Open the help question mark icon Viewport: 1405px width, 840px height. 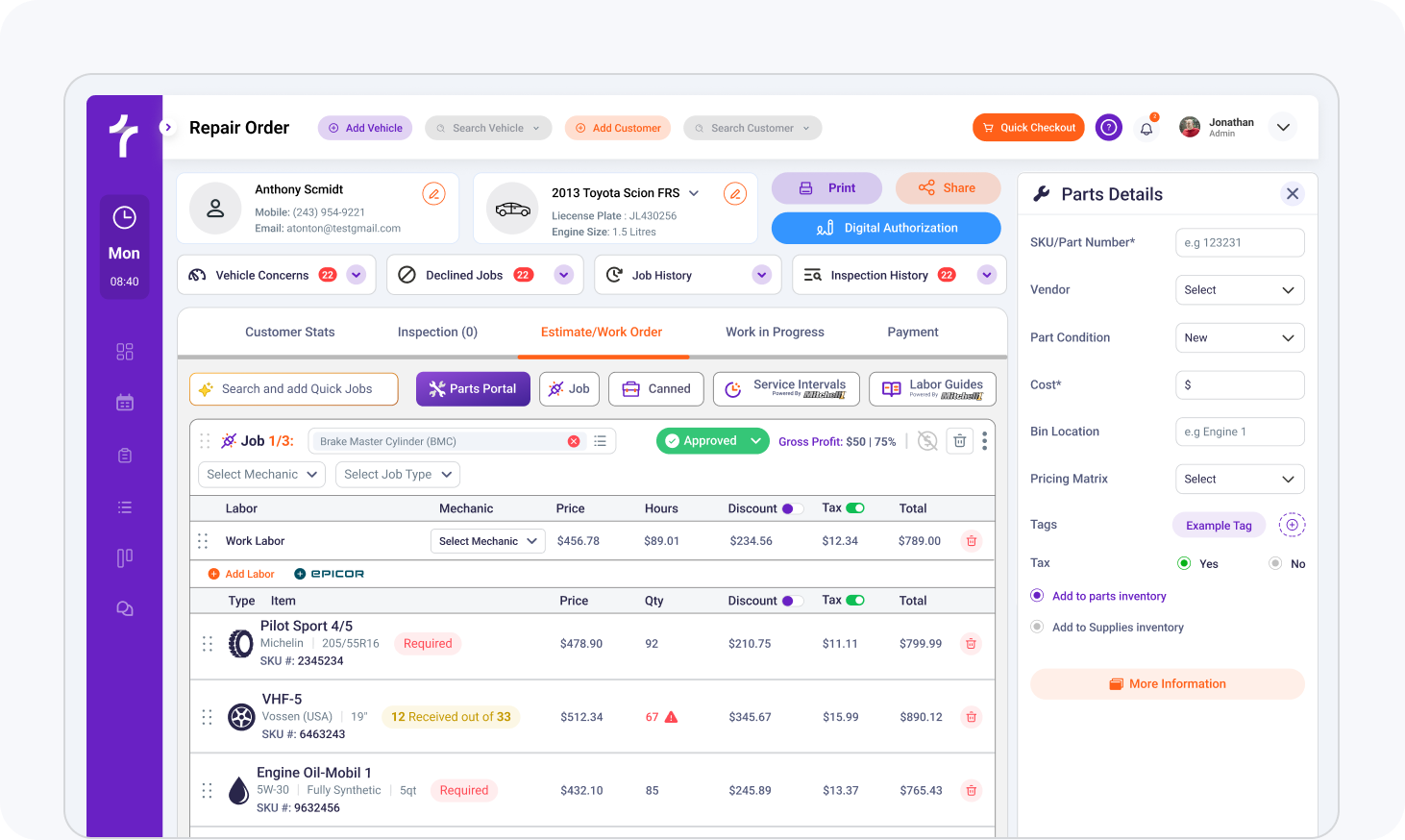1109,128
